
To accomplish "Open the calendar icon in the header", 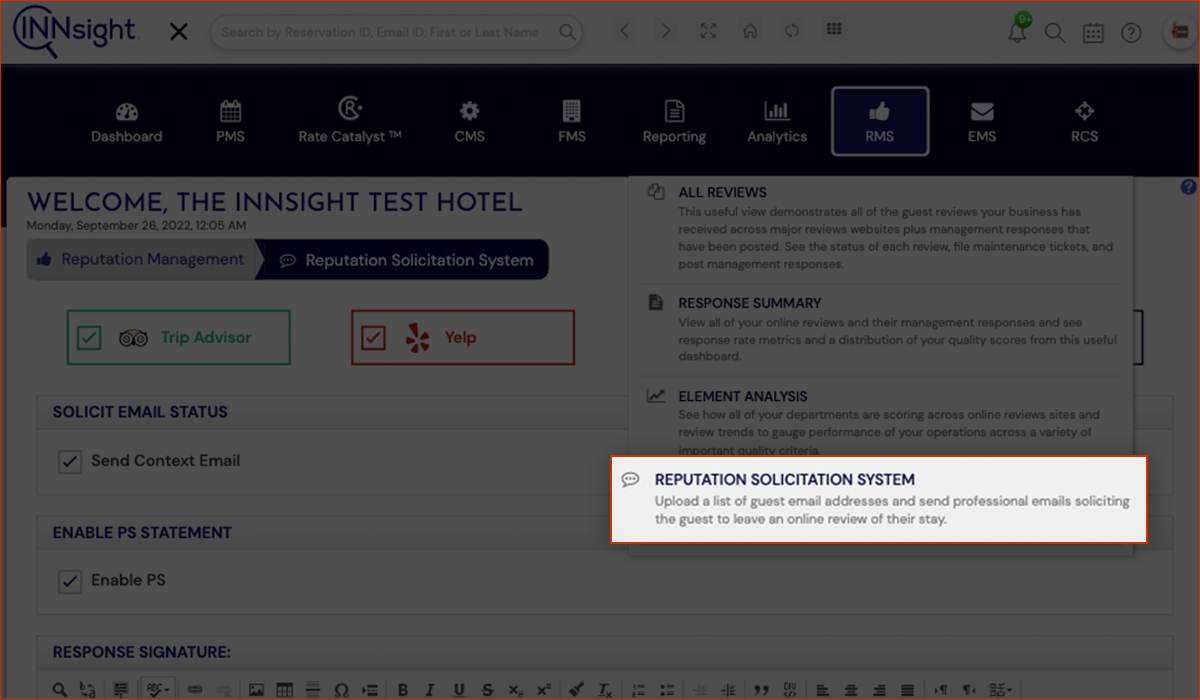I will point(1093,33).
